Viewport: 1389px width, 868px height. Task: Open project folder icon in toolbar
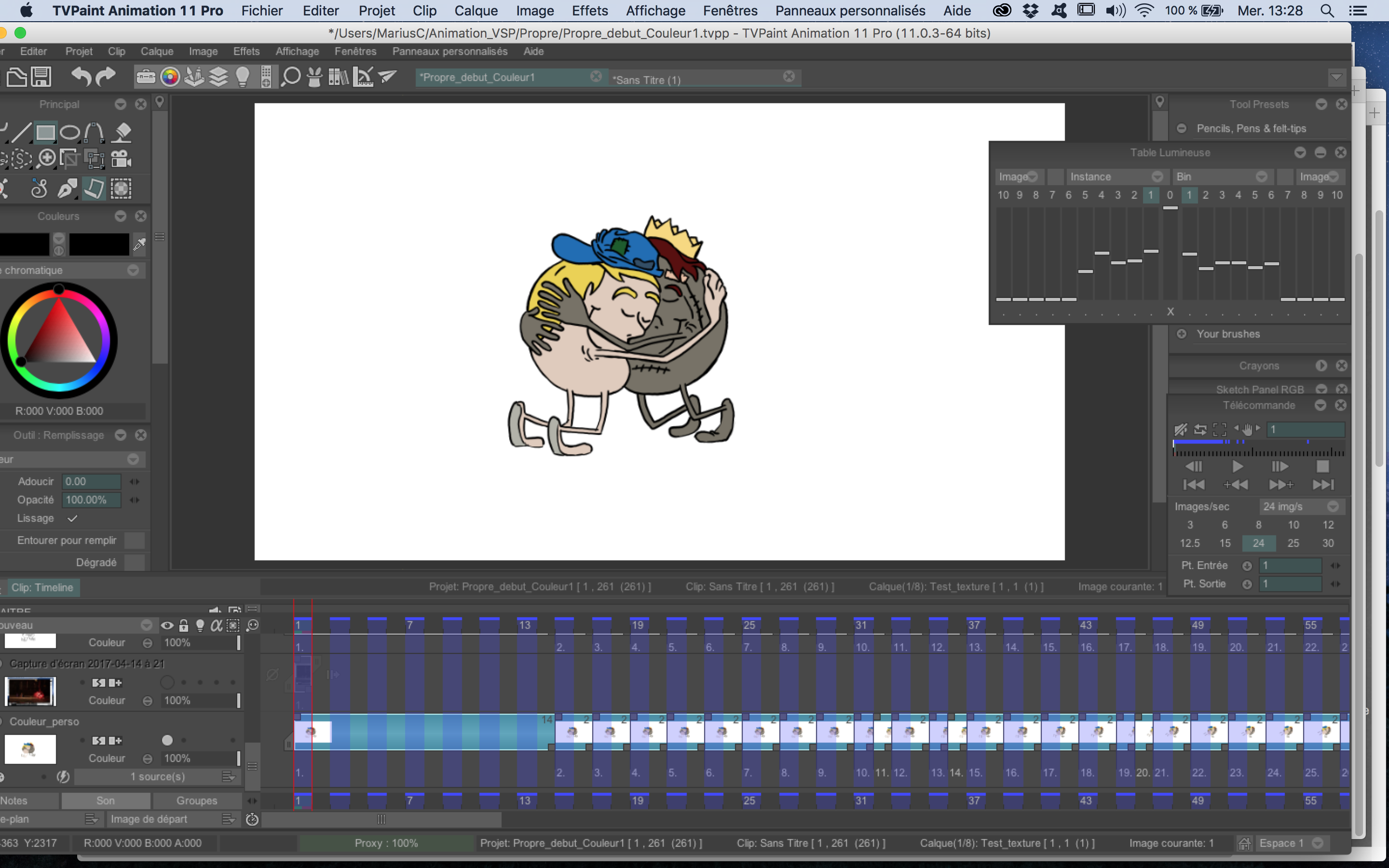17,76
